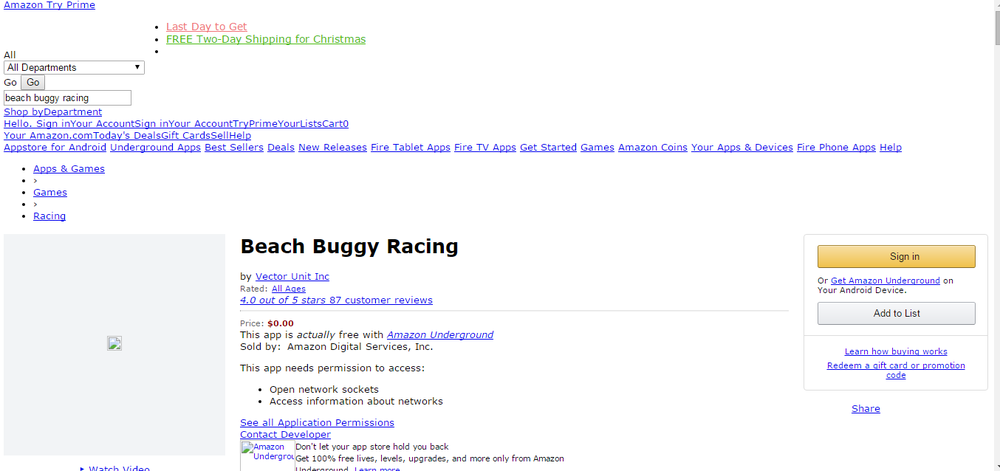Image resolution: width=1000 pixels, height=471 pixels.
Task: Click Access information about networks text
Action: click(356, 402)
